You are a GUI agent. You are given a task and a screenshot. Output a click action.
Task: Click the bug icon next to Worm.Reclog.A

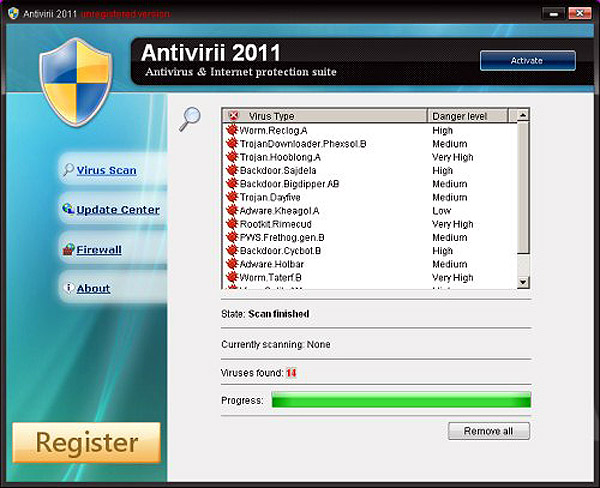pos(232,130)
